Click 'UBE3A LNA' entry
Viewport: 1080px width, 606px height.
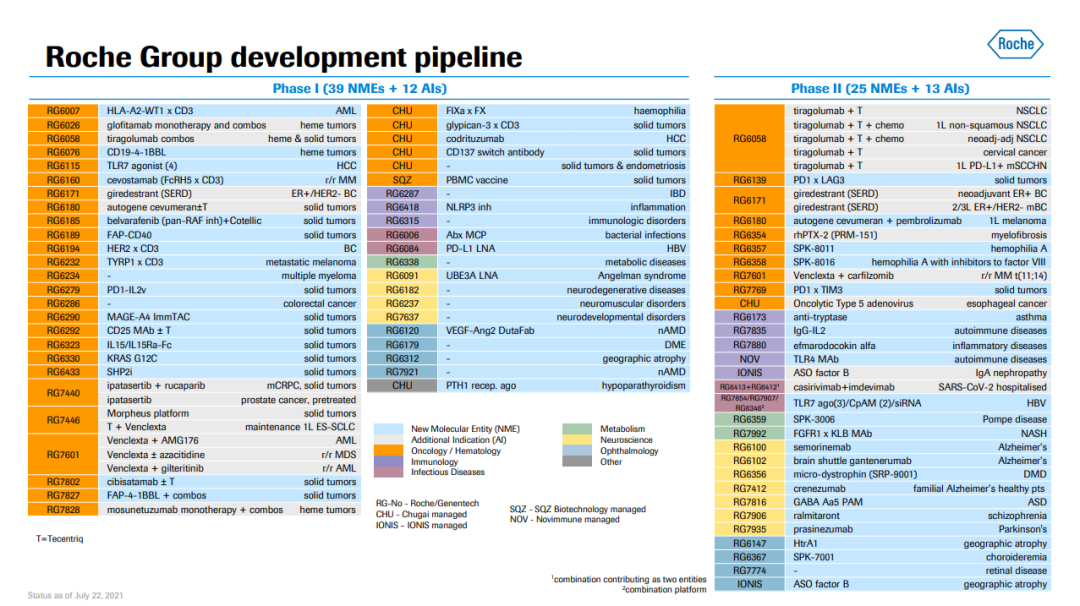click(x=472, y=275)
